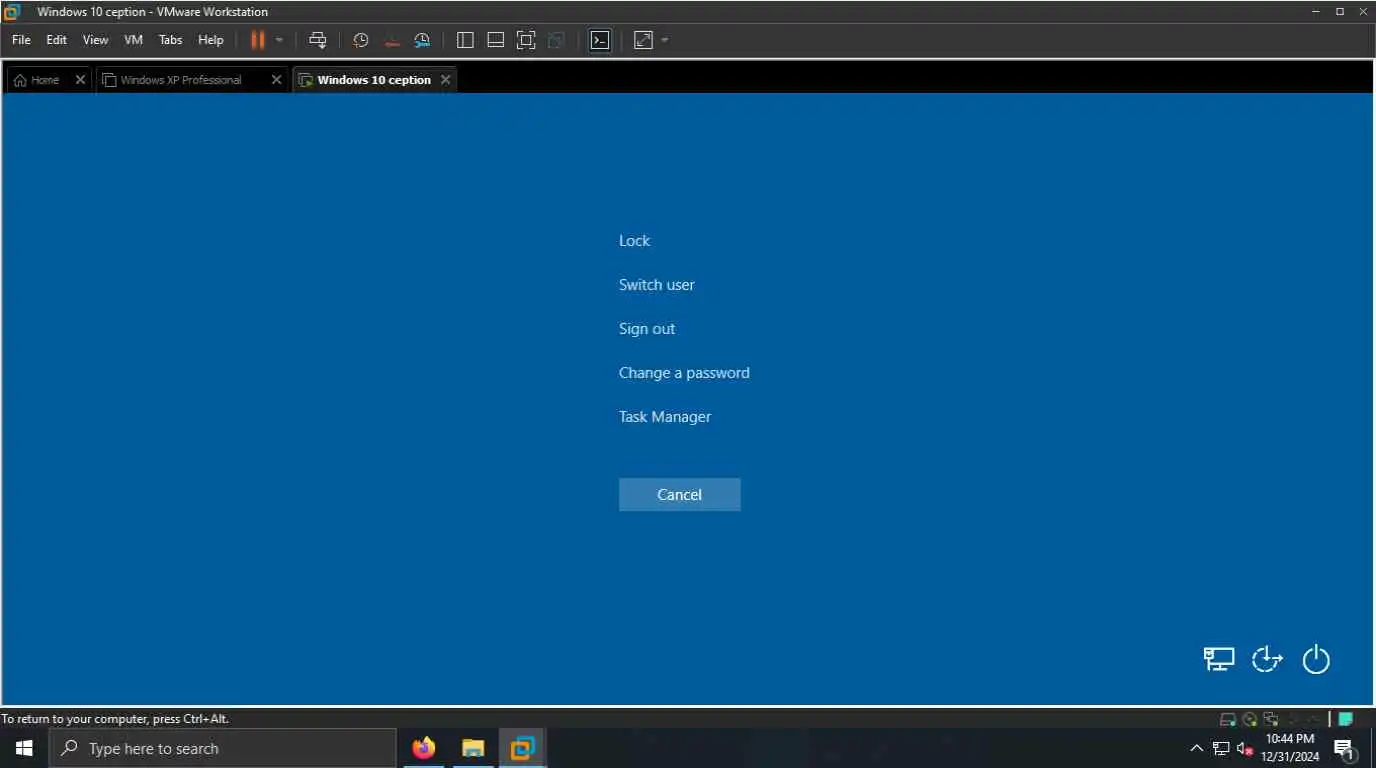Launch Task Manager from security screen
1376x768 pixels.
(x=665, y=417)
